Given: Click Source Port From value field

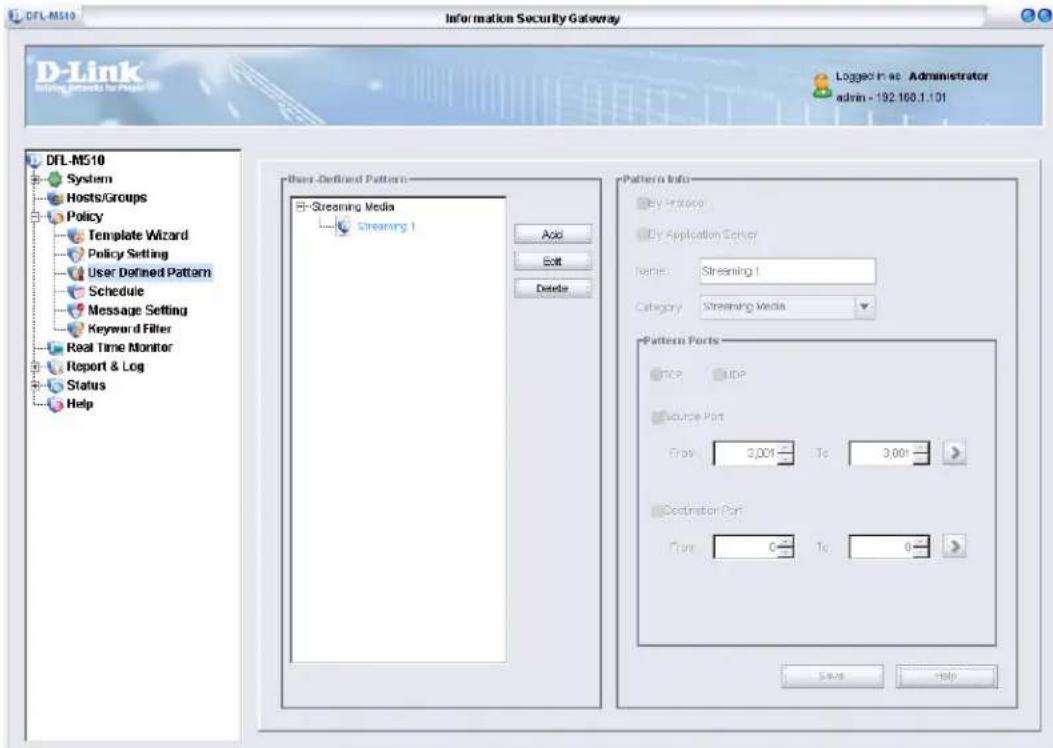Looking at the screenshot, I should click(745, 453).
